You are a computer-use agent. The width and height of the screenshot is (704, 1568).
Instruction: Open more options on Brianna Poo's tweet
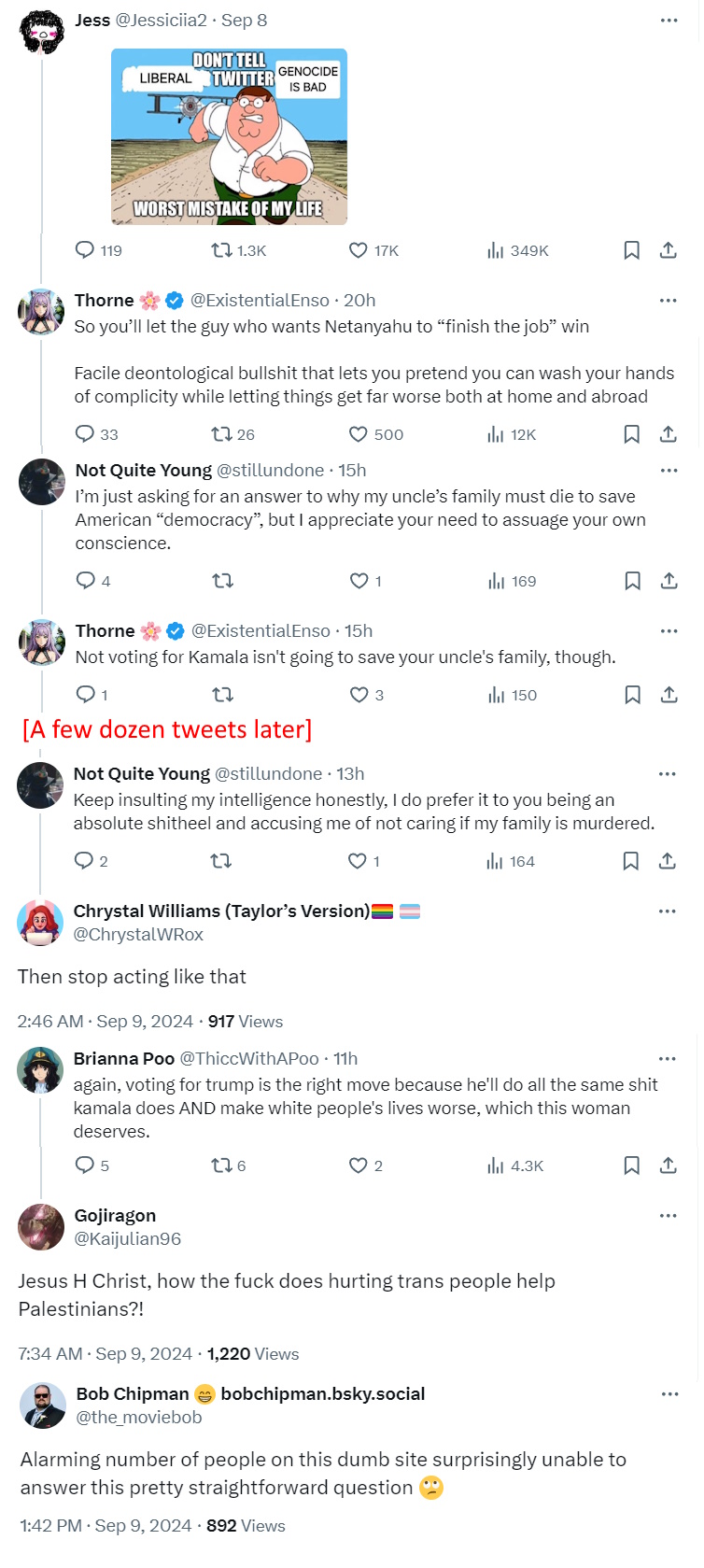[x=667, y=1059]
